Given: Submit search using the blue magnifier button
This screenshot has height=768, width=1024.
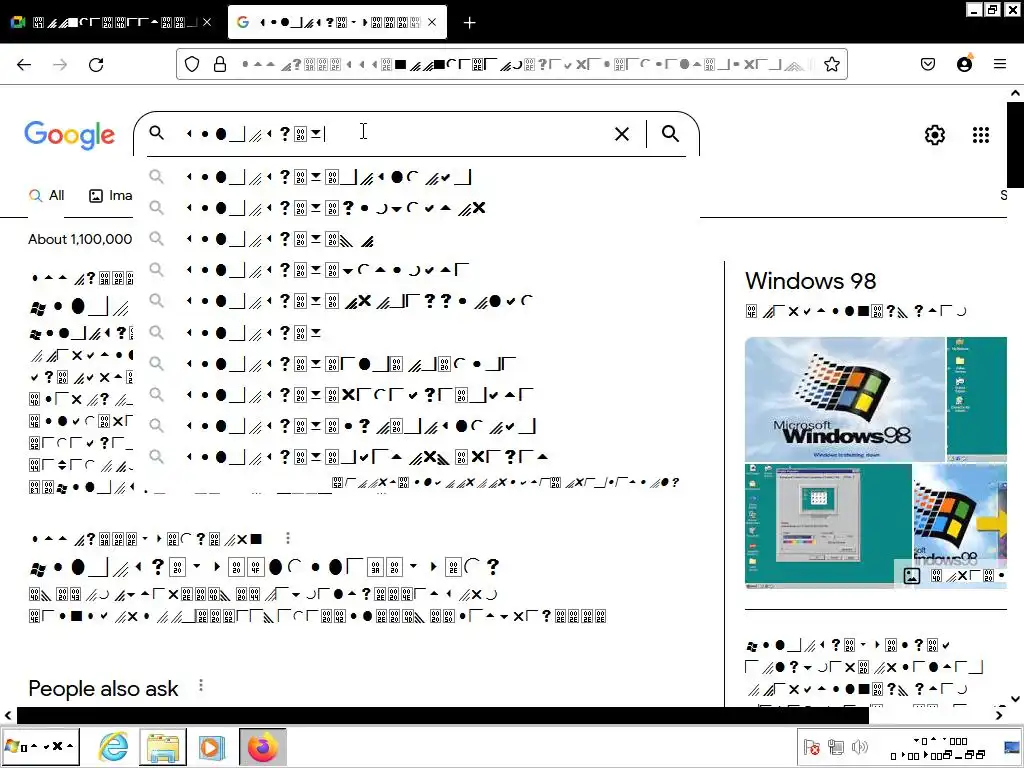Looking at the screenshot, I should (x=670, y=133).
